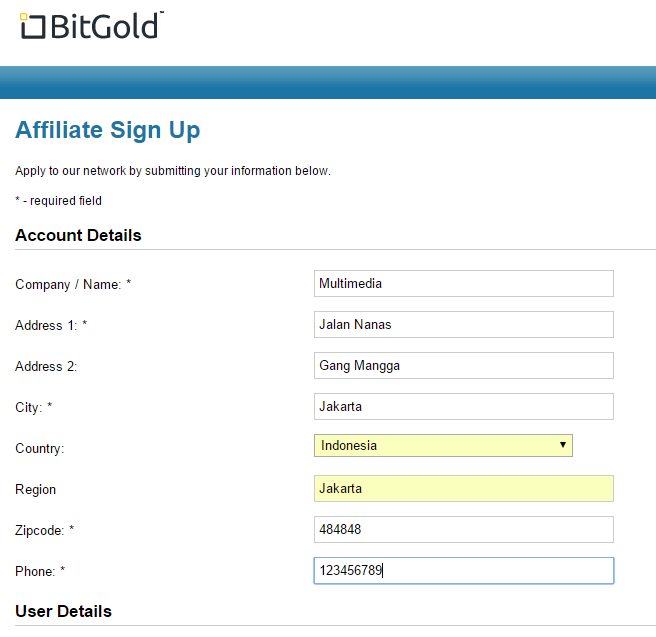Image resolution: width=656 pixels, height=637 pixels.
Task: Click the Company / Name input field
Action: 463,283
